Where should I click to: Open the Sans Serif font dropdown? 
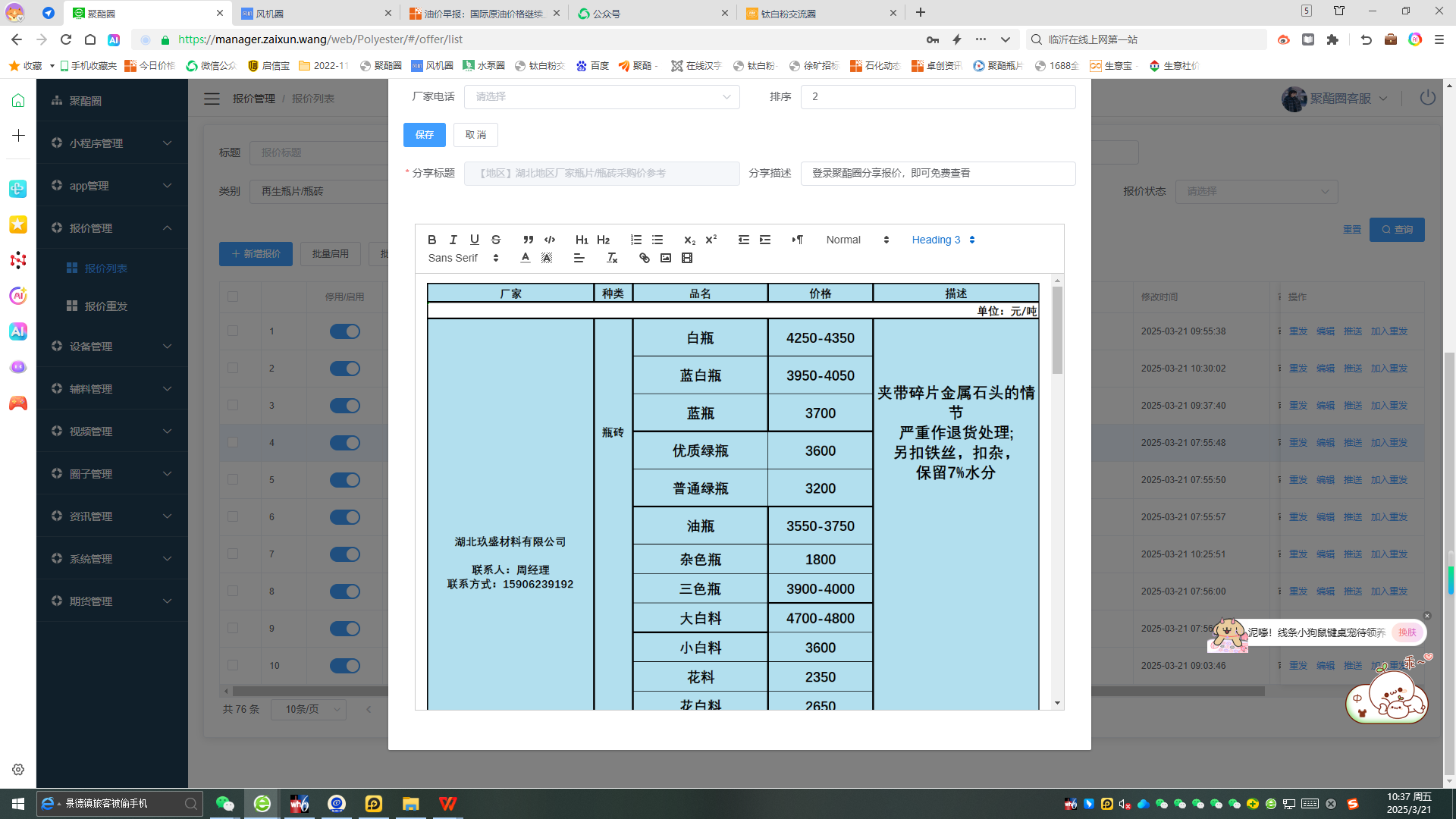pos(463,258)
